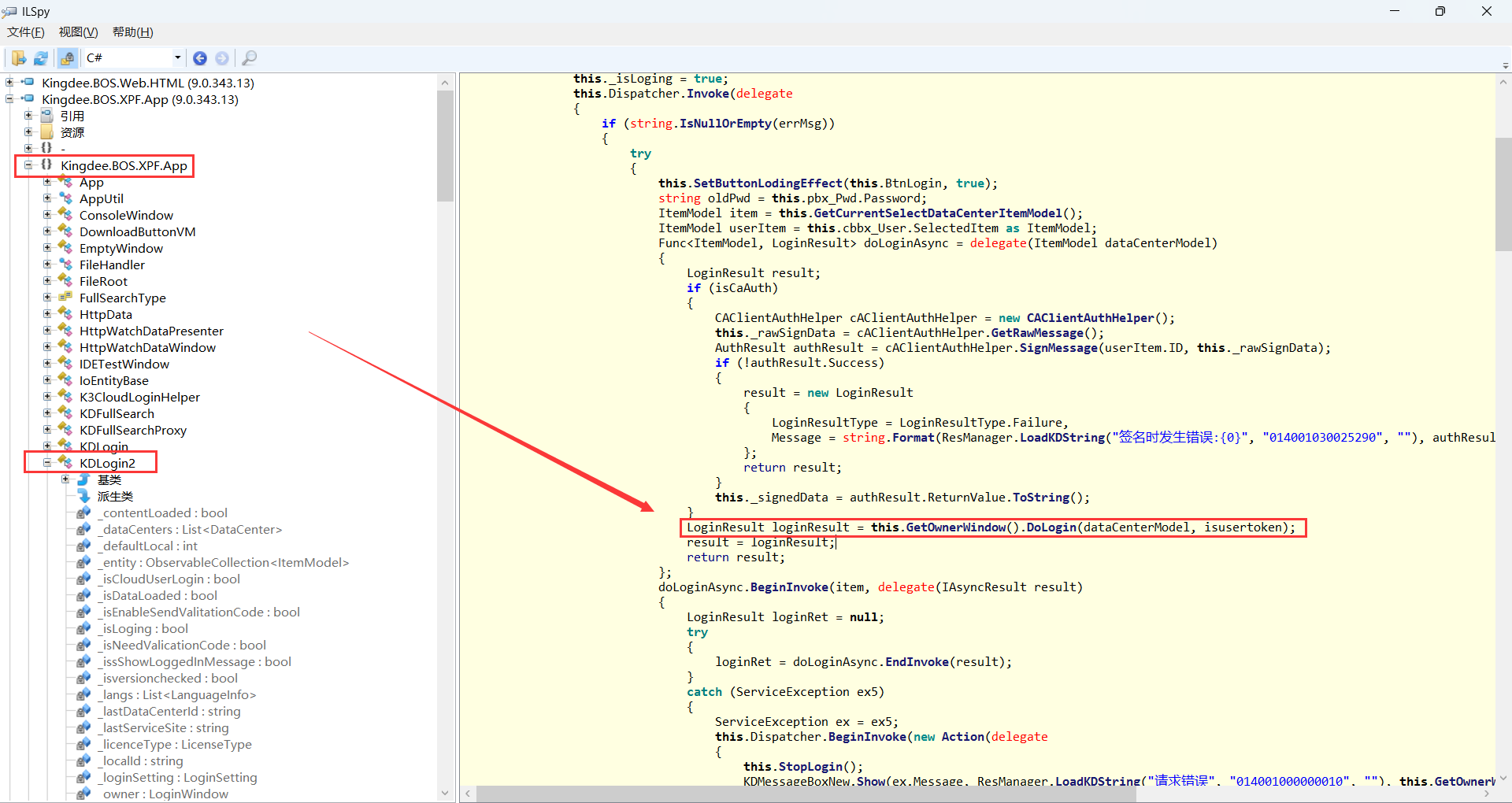Image resolution: width=1512 pixels, height=803 pixels.
Task: Expand the ConsoleWindow class node
Action: pyautogui.click(x=47, y=214)
